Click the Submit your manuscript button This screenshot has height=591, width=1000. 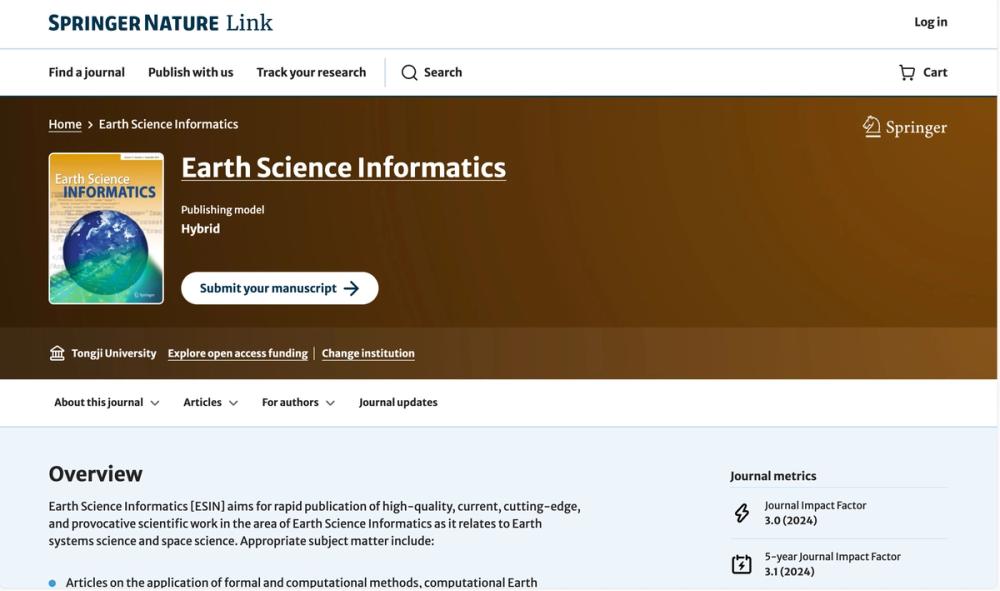point(279,288)
